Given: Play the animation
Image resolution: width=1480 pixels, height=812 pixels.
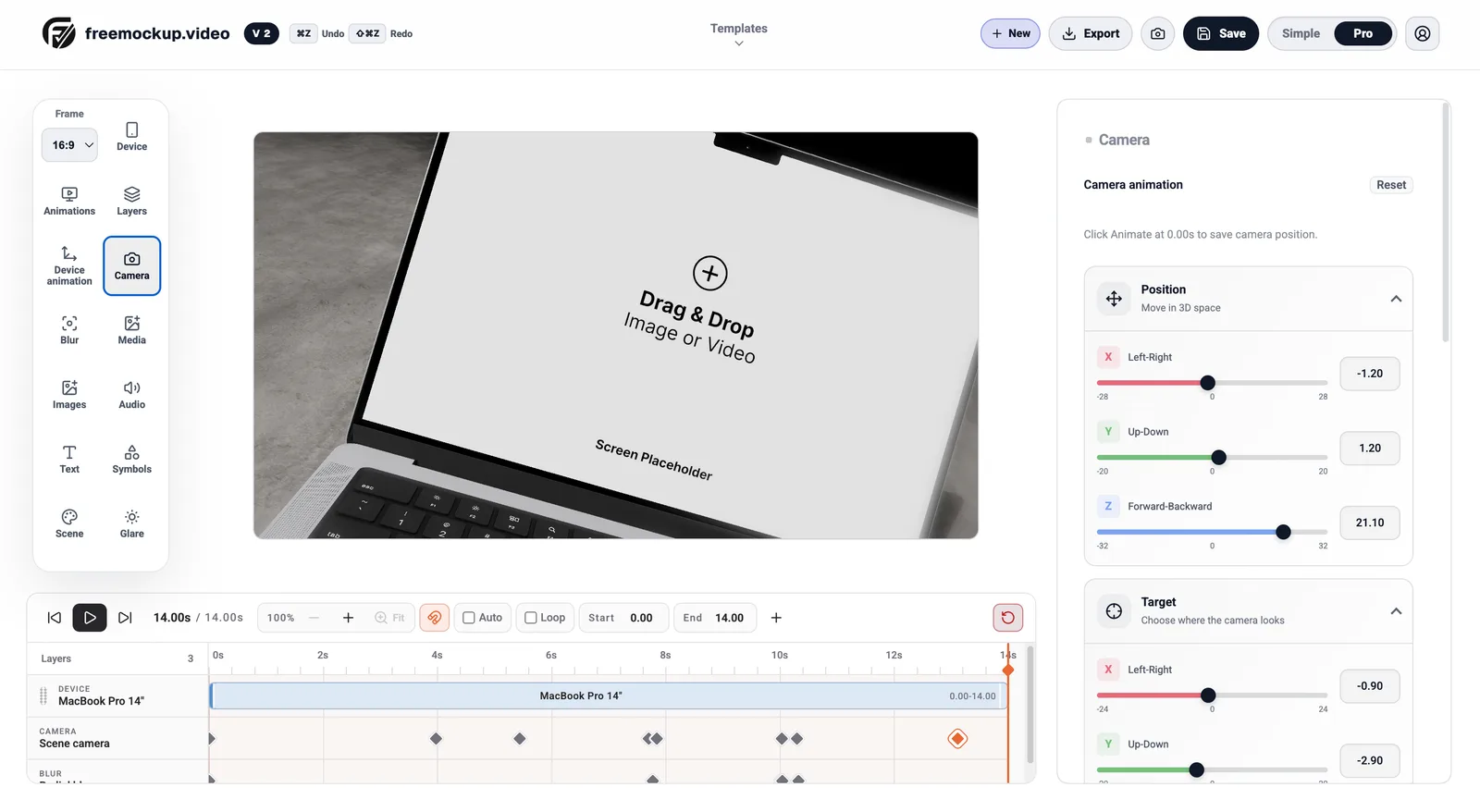Looking at the screenshot, I should coord(90,618).
